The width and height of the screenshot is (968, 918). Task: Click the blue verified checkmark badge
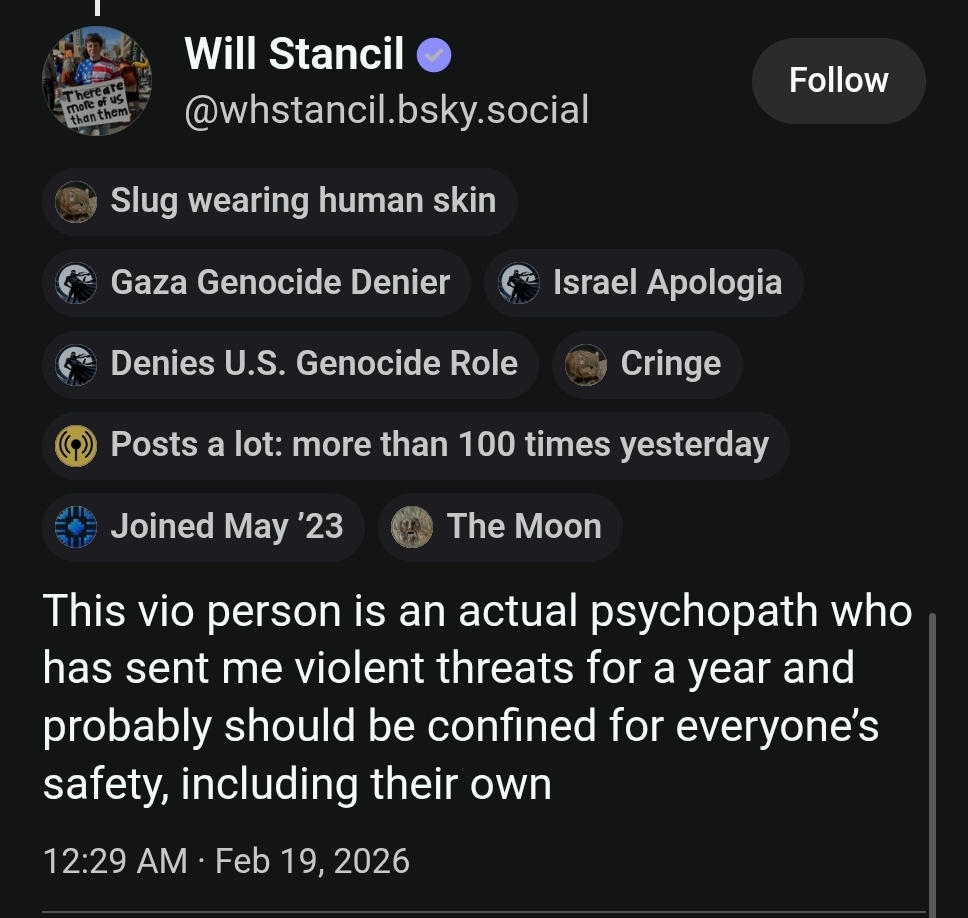coord(434,56)
